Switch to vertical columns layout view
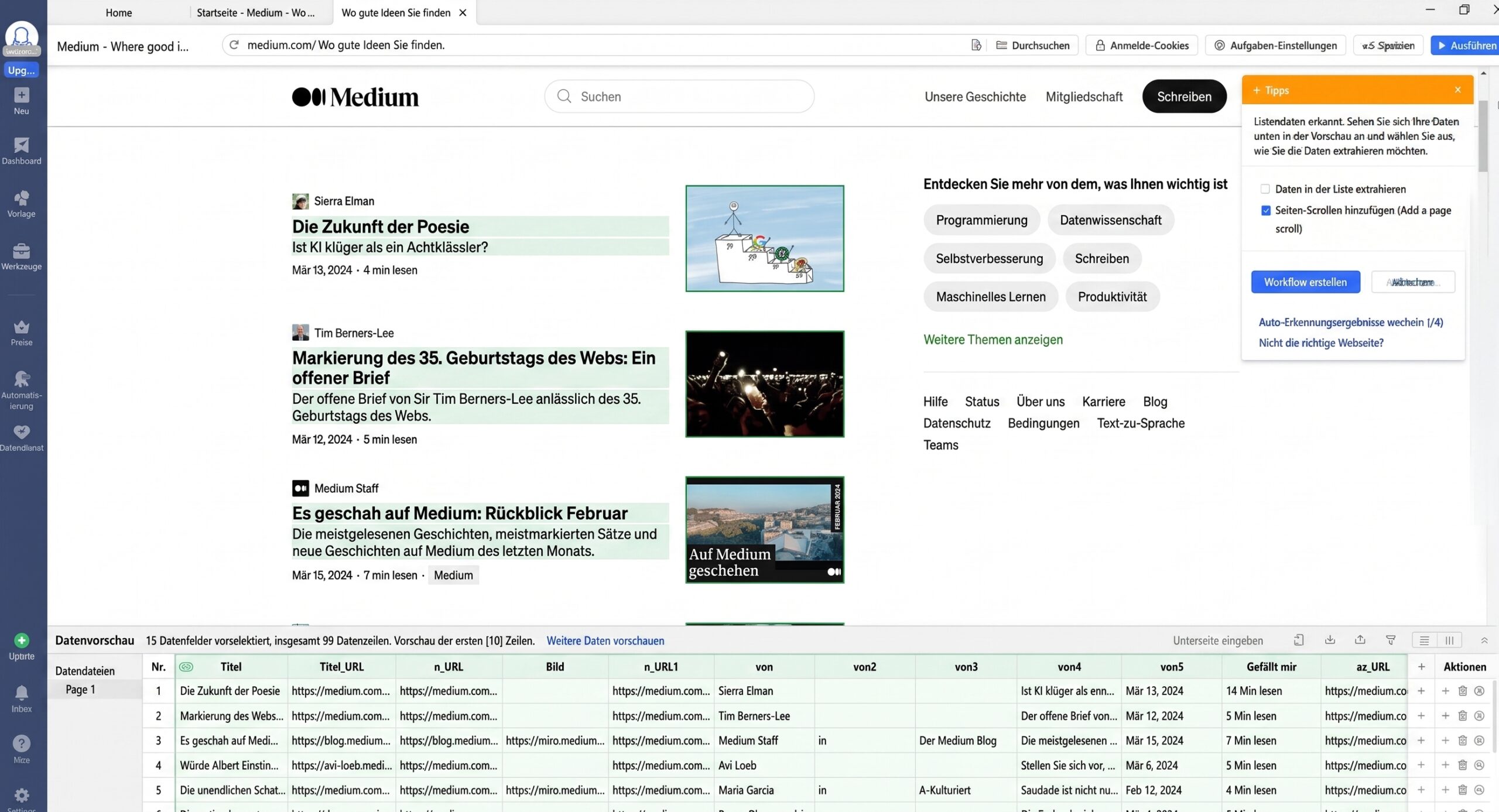 pyautogui.click(x=1449, y=640)
